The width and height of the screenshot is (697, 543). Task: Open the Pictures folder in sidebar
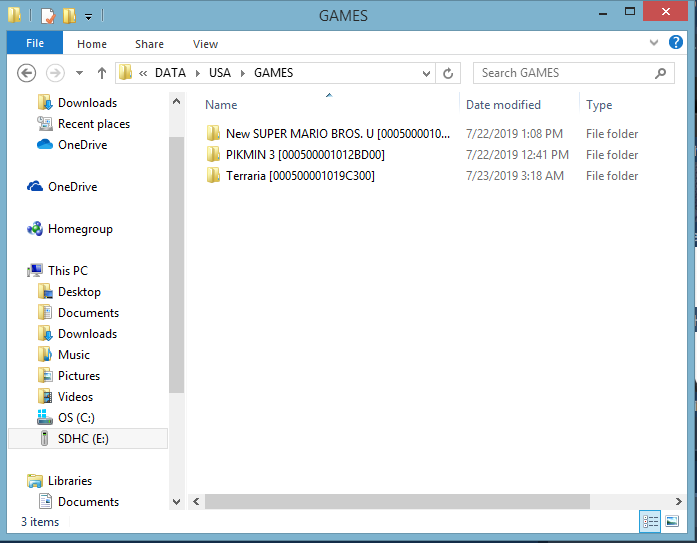[79, 376]
